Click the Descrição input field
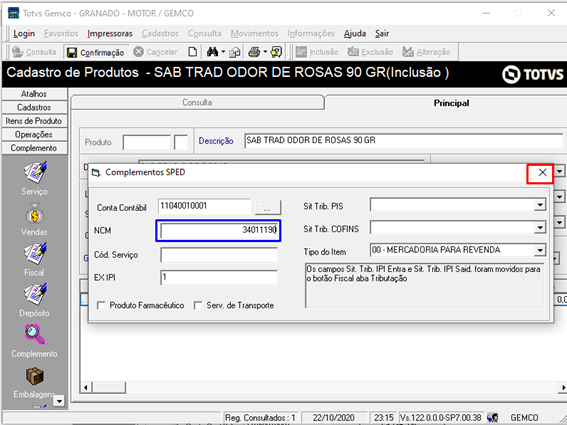 (404, 140)
